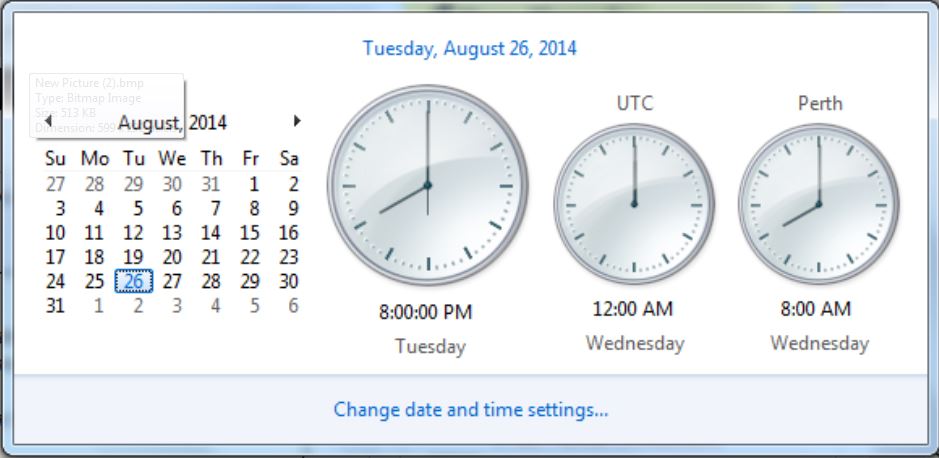Viewport: 939px width, 458px height.
Task: Click the next month arrow
Action: point(297,121)
